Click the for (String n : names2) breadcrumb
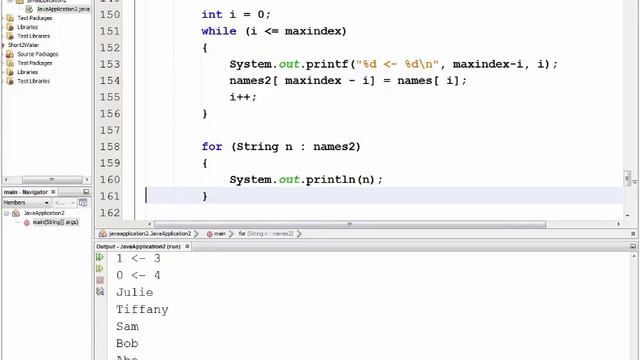The height and width of the screenshot is (360, 640). coord(266,234)
